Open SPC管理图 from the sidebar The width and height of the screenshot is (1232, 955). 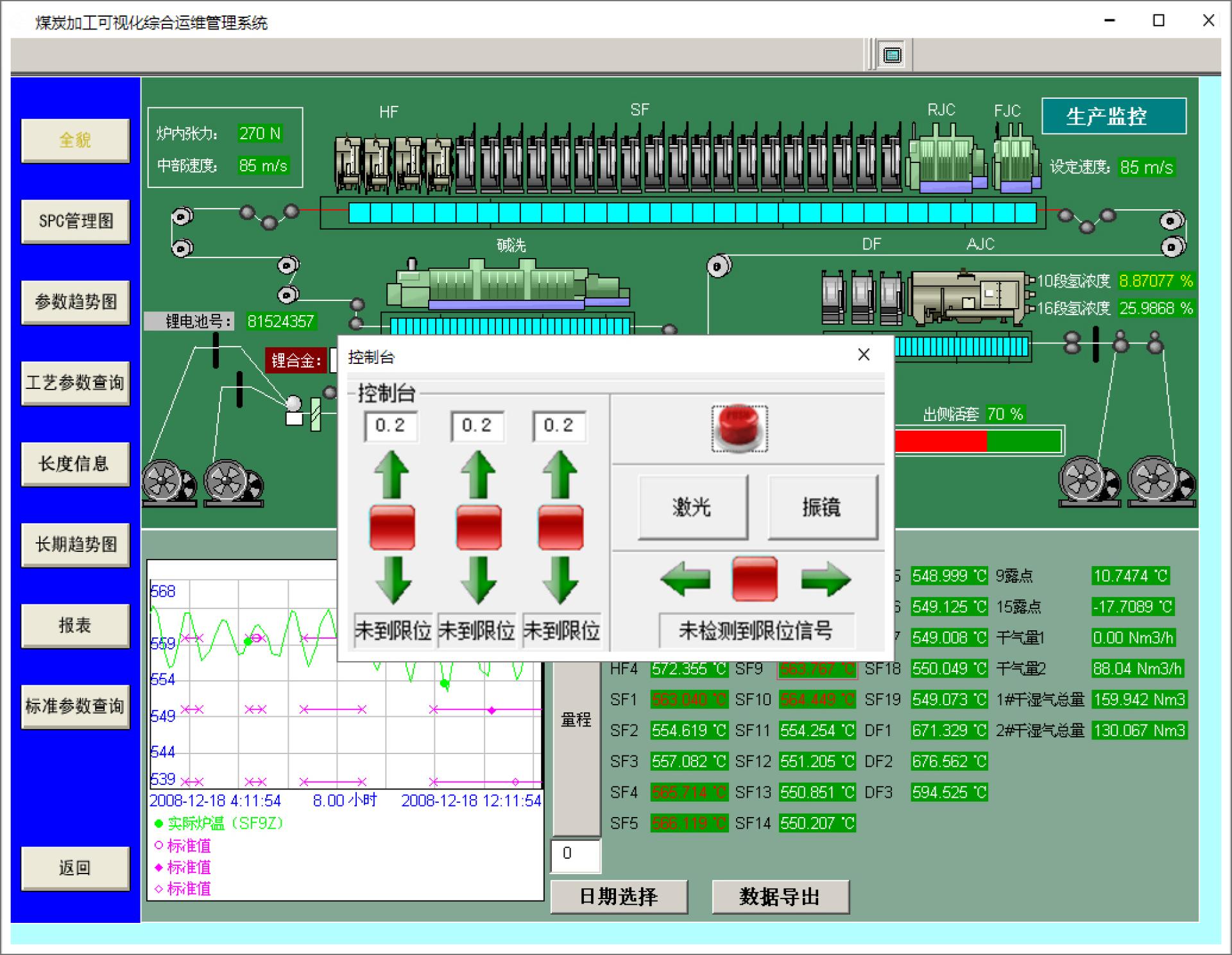75,221
